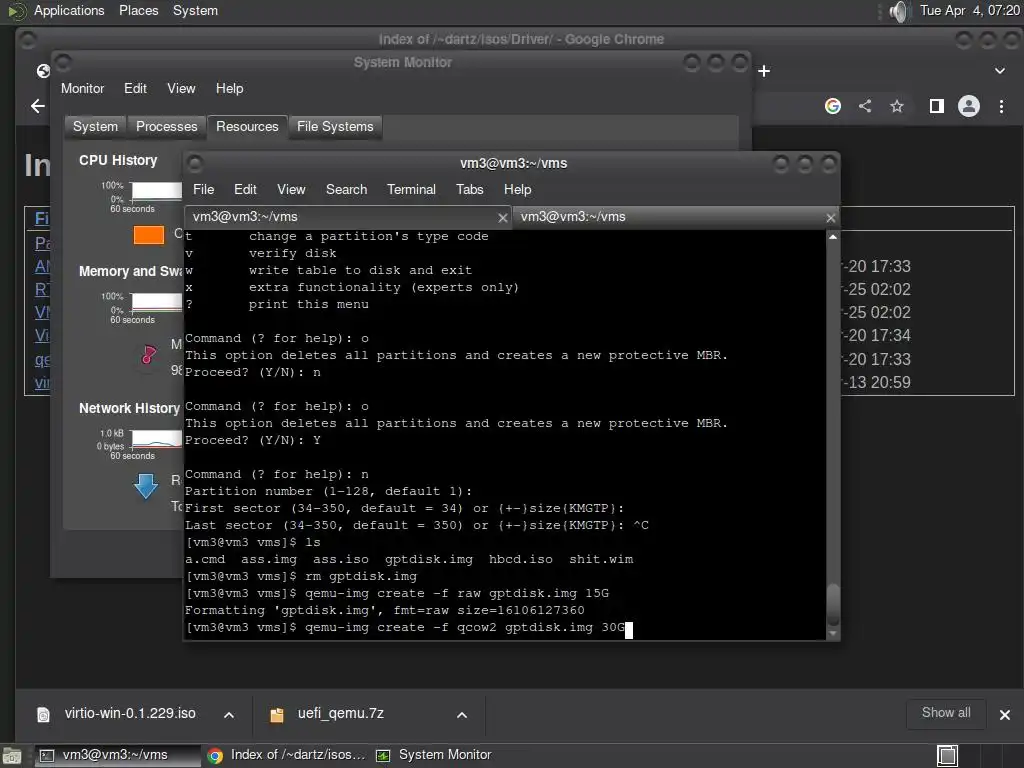Screen dimensions: 1024x768
Task: Open Help menu in System Monitor
Action: 229,88
